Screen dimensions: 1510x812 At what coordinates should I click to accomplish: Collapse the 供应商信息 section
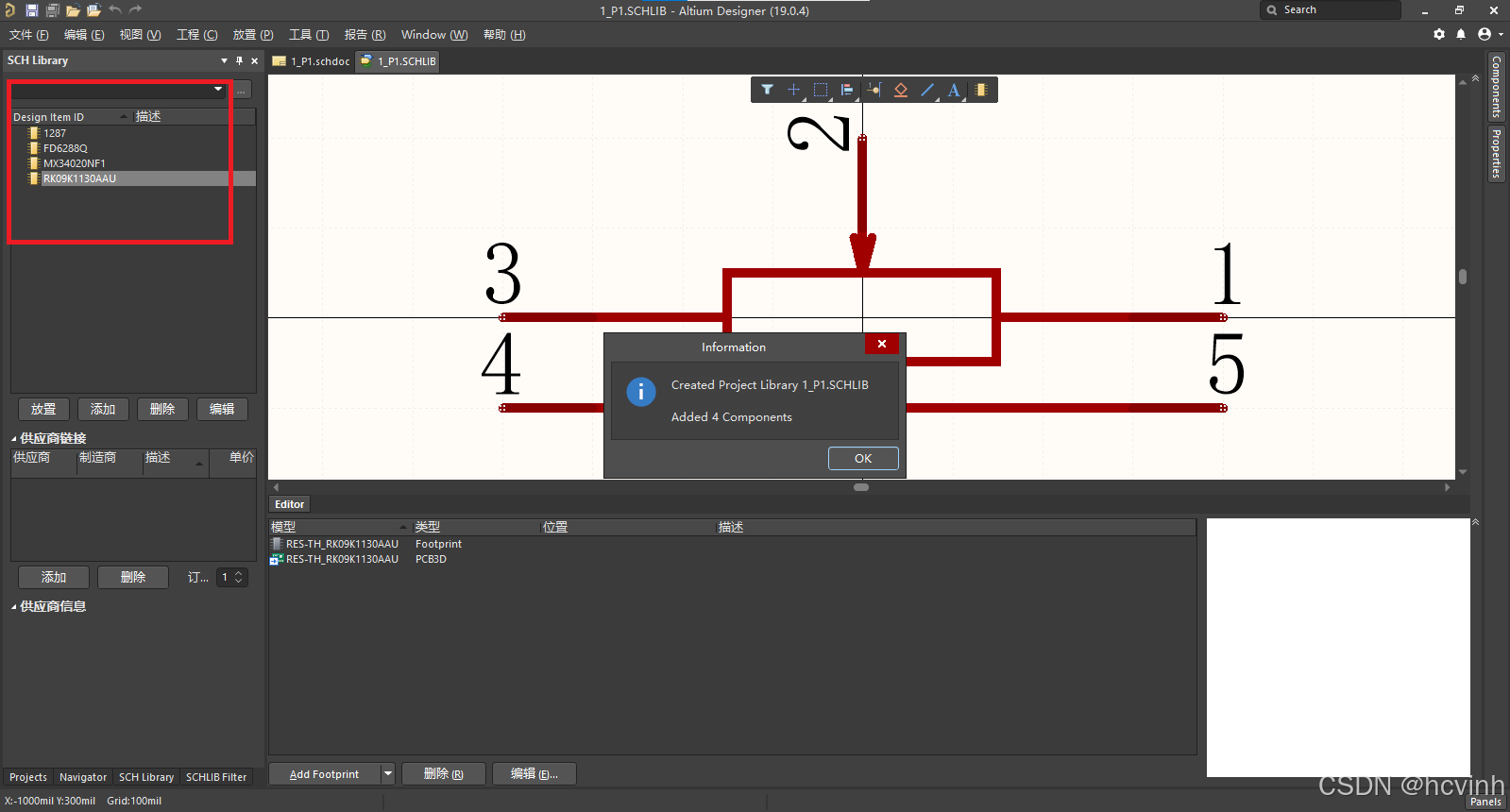[14, 606]
